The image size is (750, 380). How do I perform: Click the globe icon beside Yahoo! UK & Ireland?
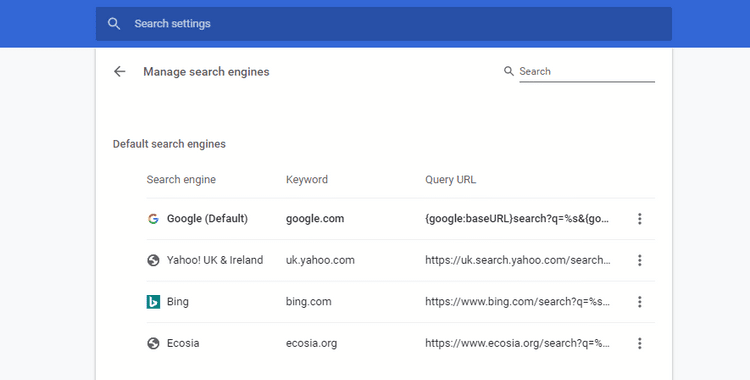(153, 260)
